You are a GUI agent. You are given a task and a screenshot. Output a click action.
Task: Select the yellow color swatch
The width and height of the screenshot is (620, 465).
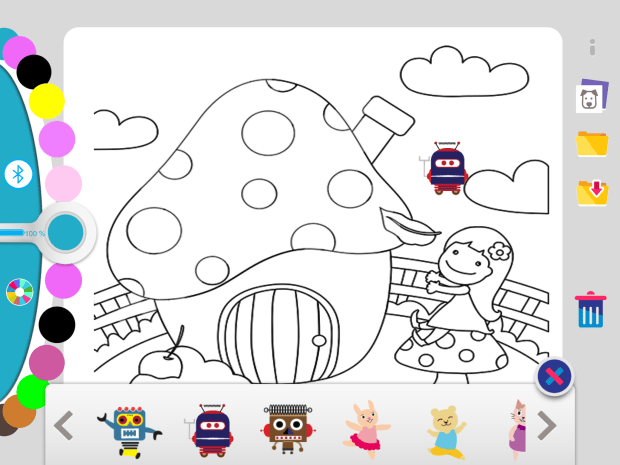[x=47, y=101]
